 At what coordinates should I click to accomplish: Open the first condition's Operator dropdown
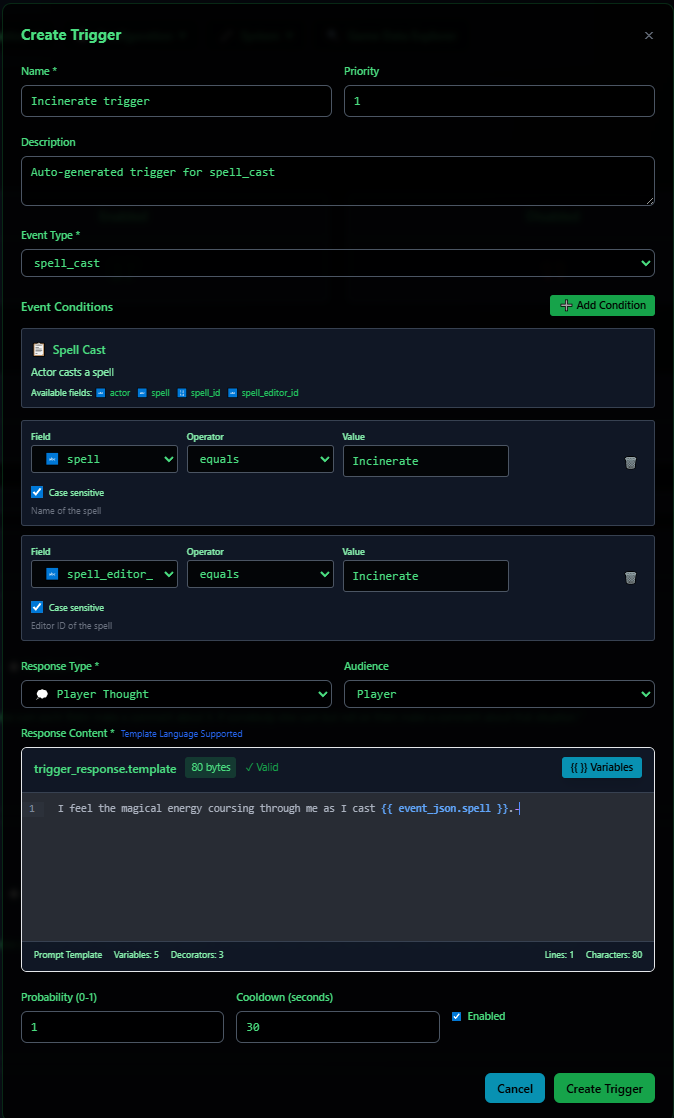(x=260, y=460)
